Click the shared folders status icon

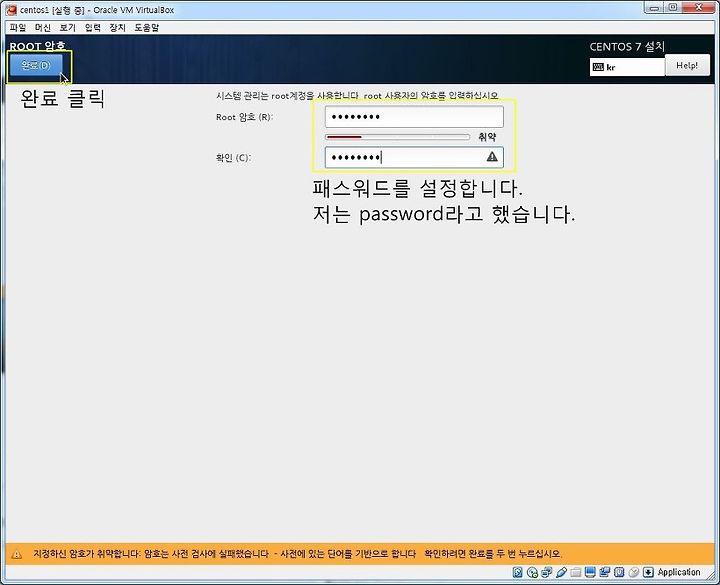point(576,572)
